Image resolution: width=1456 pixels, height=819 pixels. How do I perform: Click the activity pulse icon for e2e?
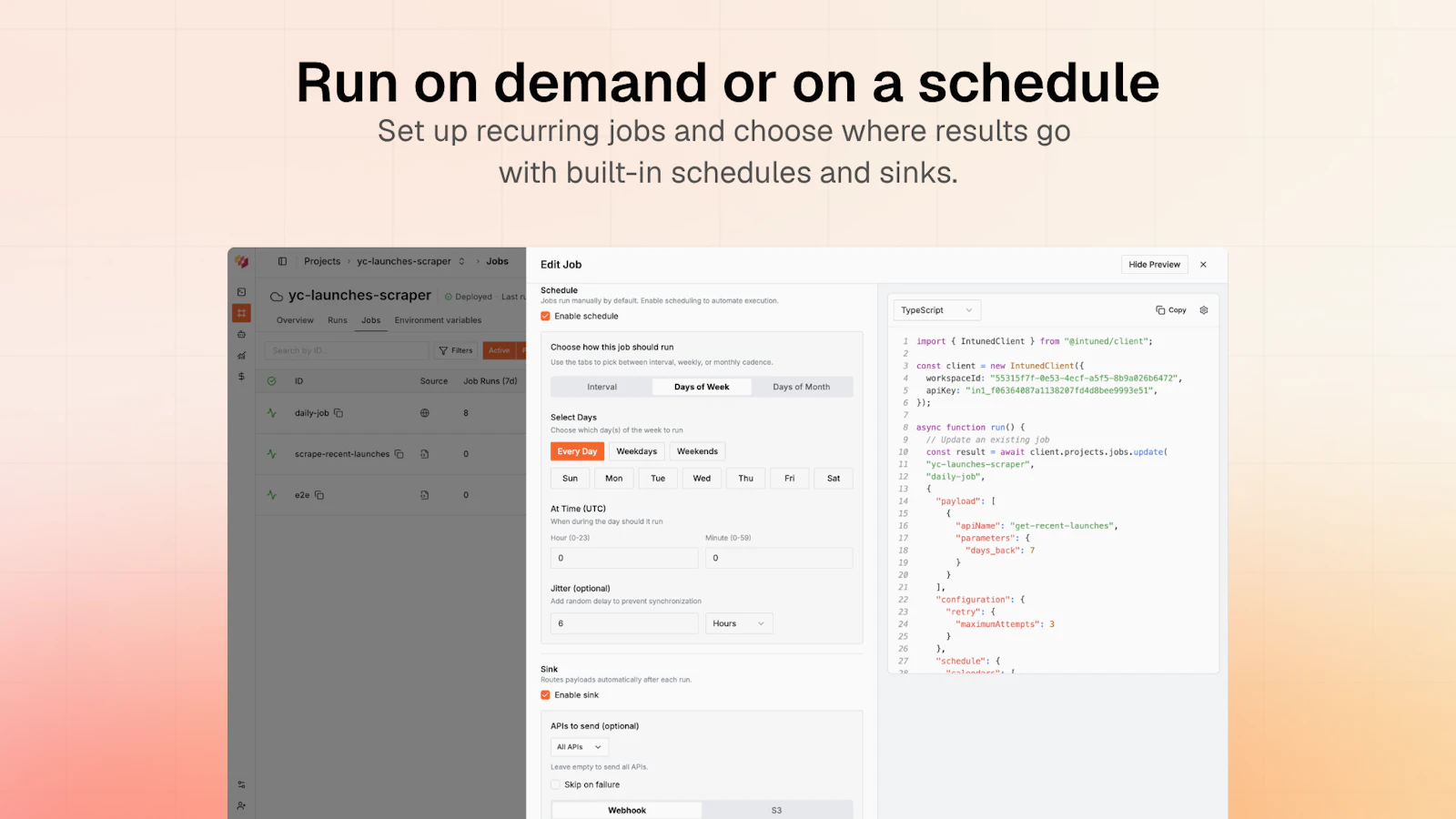point(271,495)
